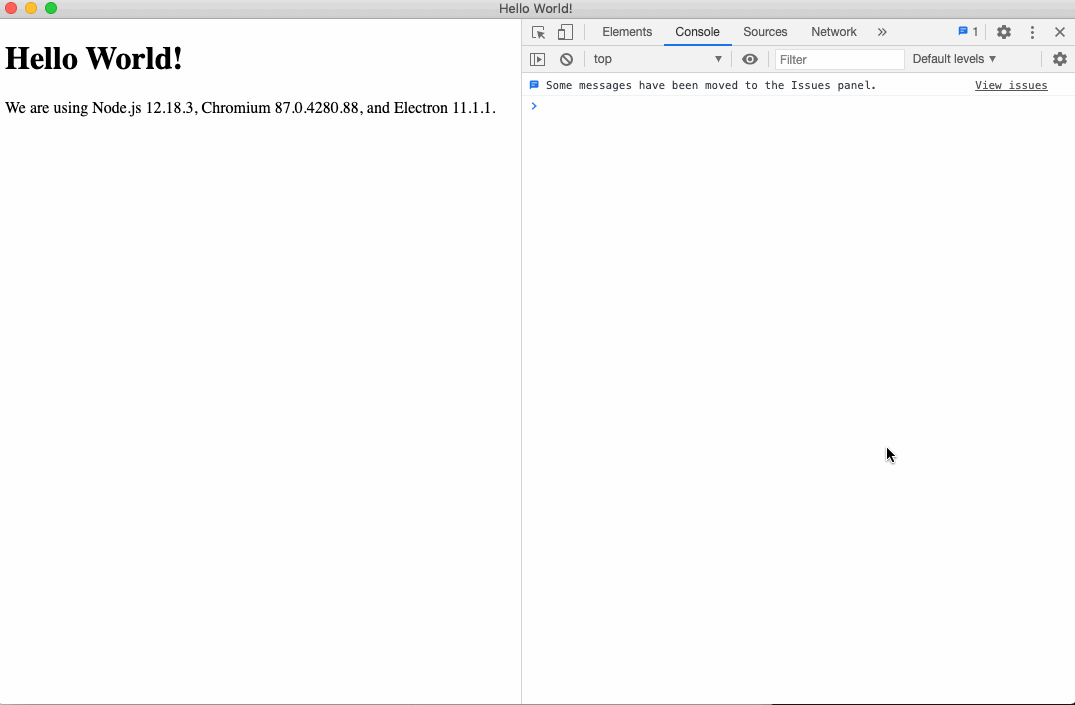Toggle the live expression eye icon

point(750,60)
